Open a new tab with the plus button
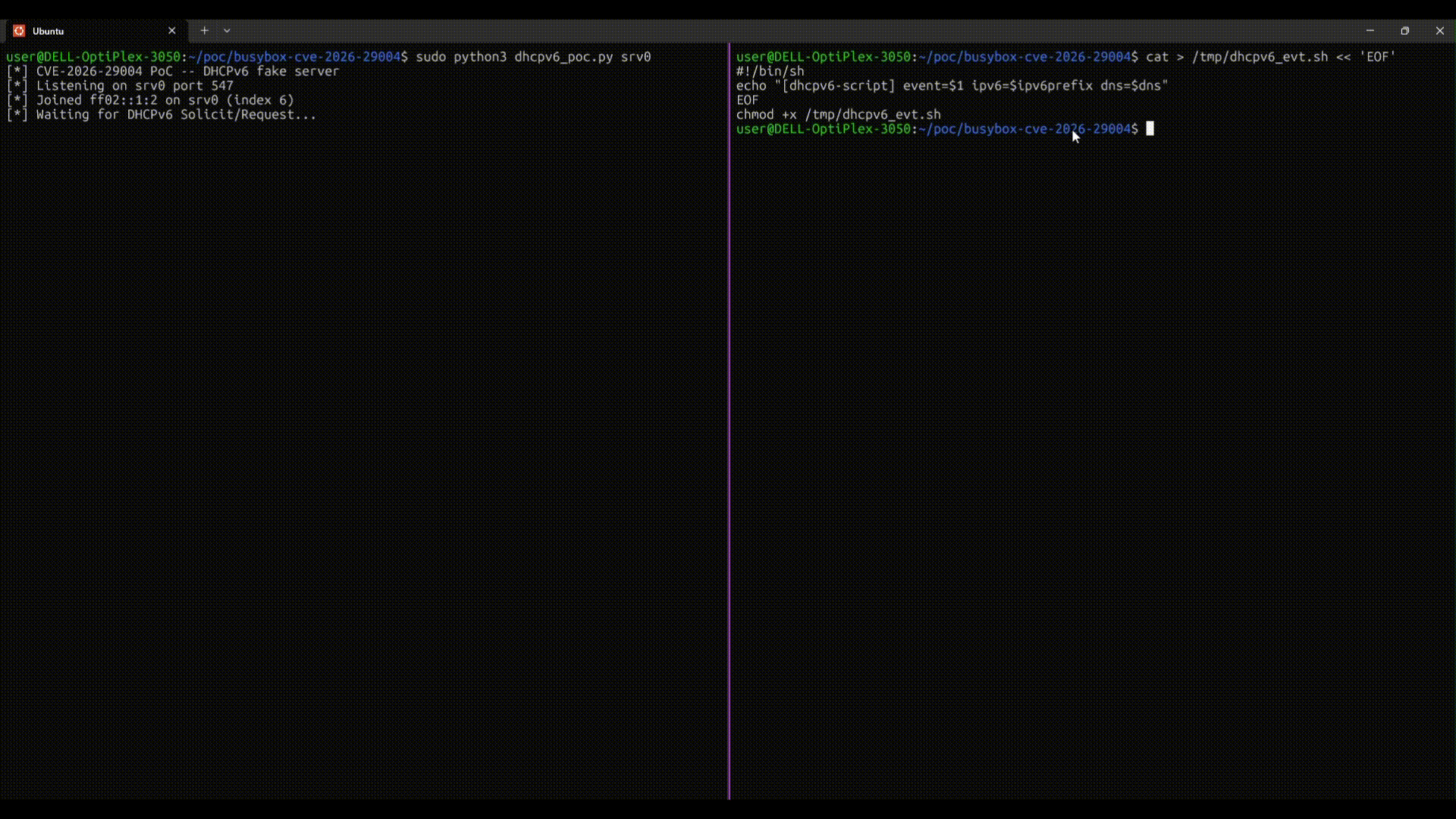 (x=204, y=31)
